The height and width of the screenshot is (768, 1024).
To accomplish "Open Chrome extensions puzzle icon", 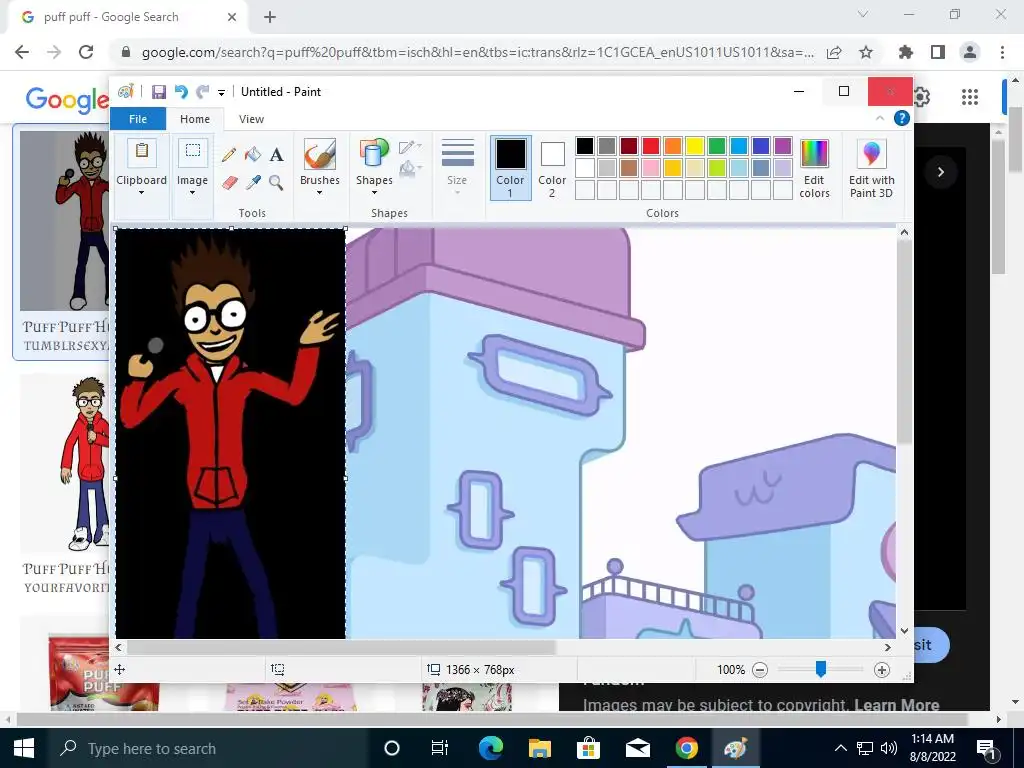I will [905, 52].
